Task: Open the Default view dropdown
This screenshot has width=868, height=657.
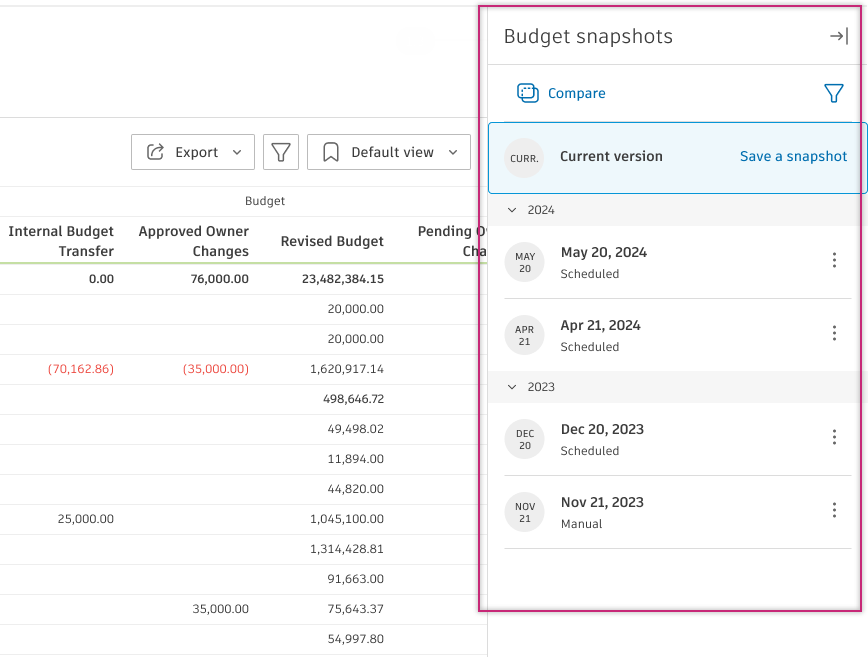Action: tap(389, 152)
